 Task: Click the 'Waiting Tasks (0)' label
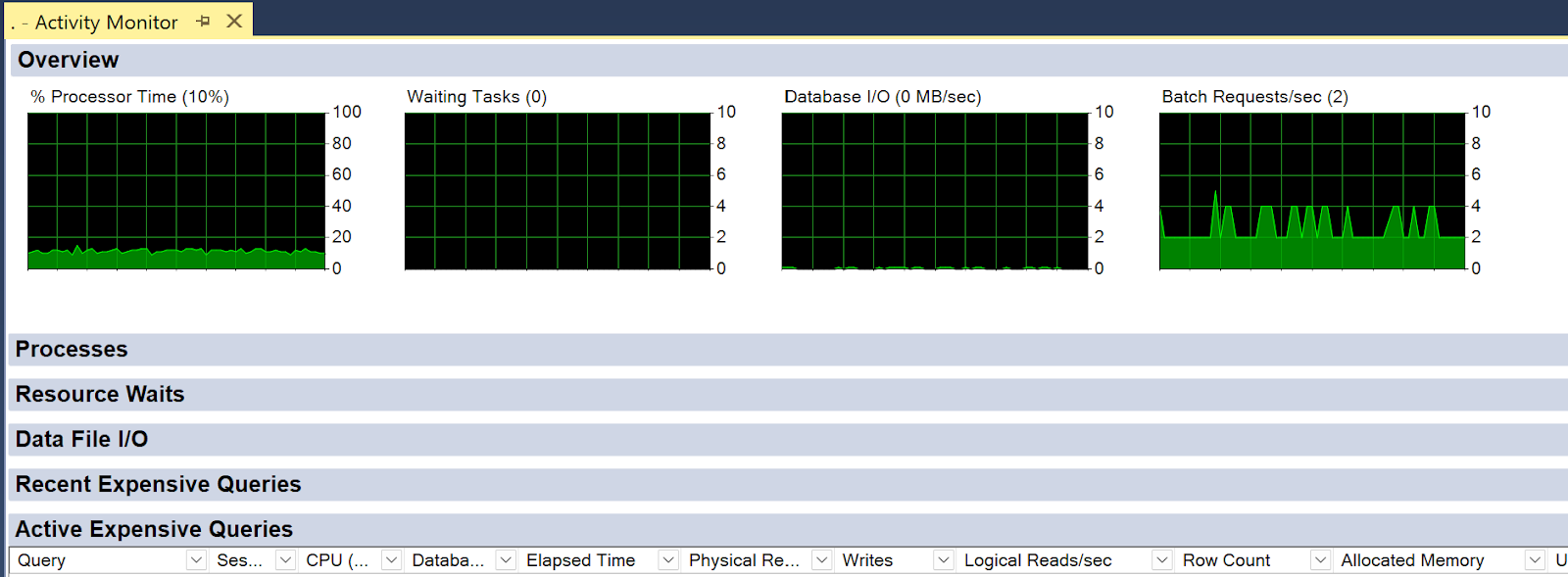(477, 97)
